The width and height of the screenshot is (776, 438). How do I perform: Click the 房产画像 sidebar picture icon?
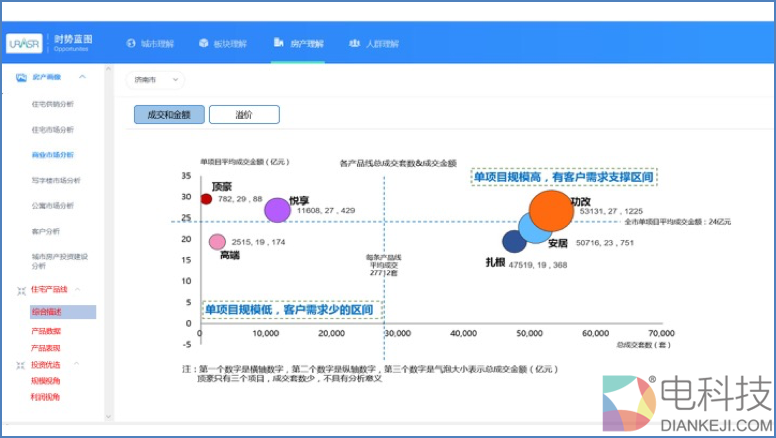pyautogui.click(x=20, y=78)
